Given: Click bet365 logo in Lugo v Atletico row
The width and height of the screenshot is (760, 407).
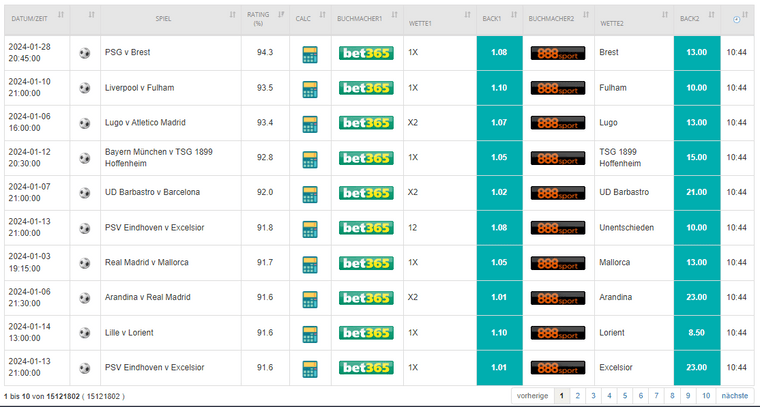Looking at the screenshot, I should coord(366,123).
